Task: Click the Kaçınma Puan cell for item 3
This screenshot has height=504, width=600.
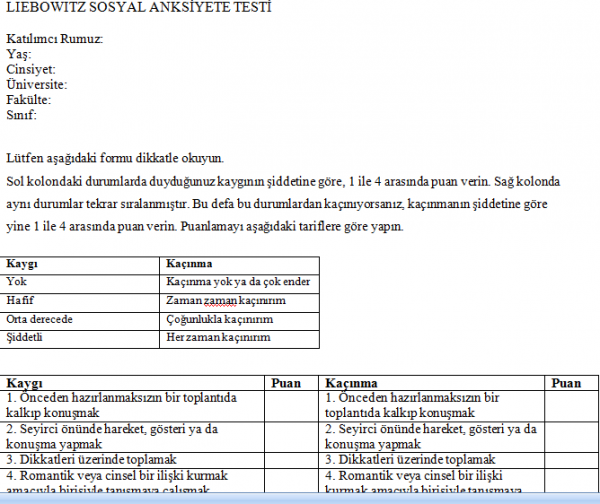Action: 572,460
